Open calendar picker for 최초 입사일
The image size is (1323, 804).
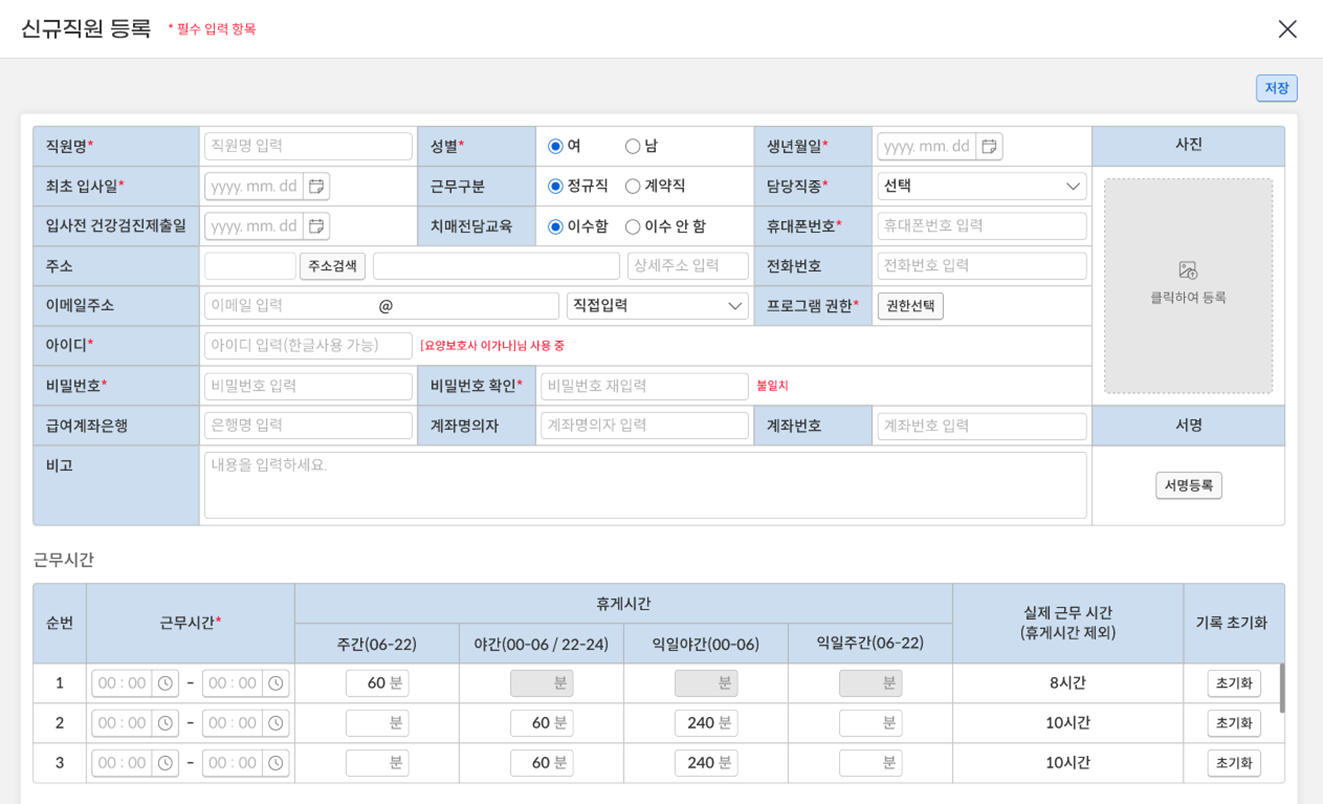[316, 186]
